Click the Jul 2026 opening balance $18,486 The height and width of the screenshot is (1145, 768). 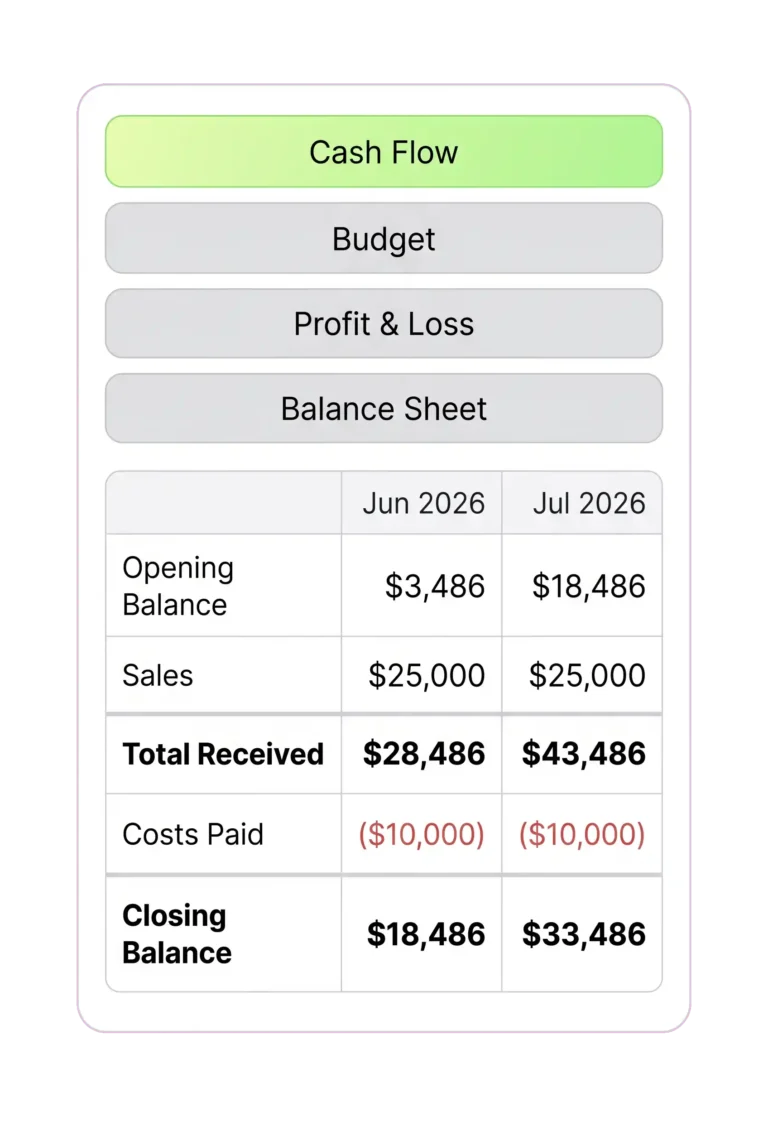[x=588, y=586]
